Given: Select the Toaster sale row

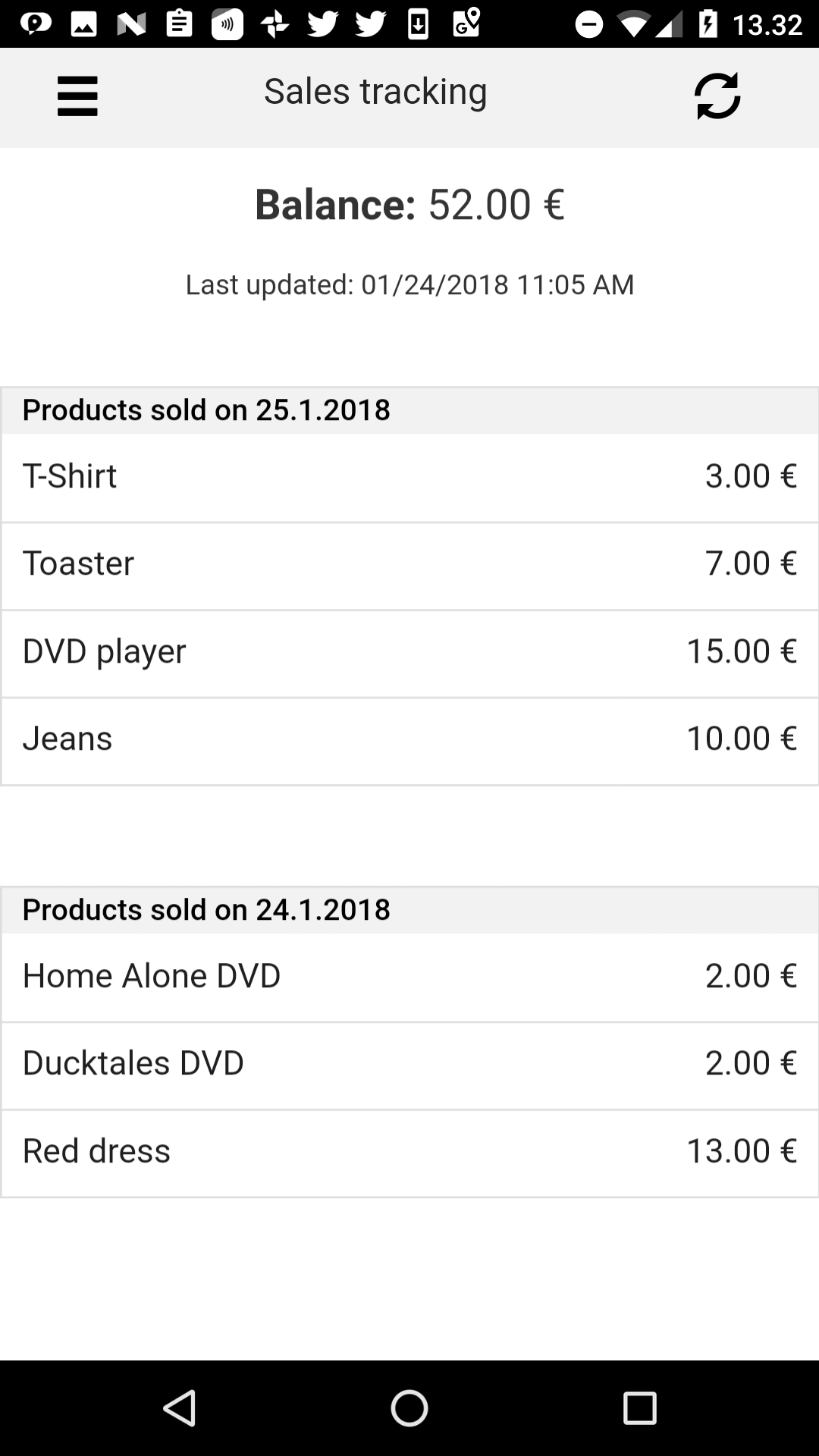Looking at the screenshot, I should pyautogui.click(x=409, y=565).
